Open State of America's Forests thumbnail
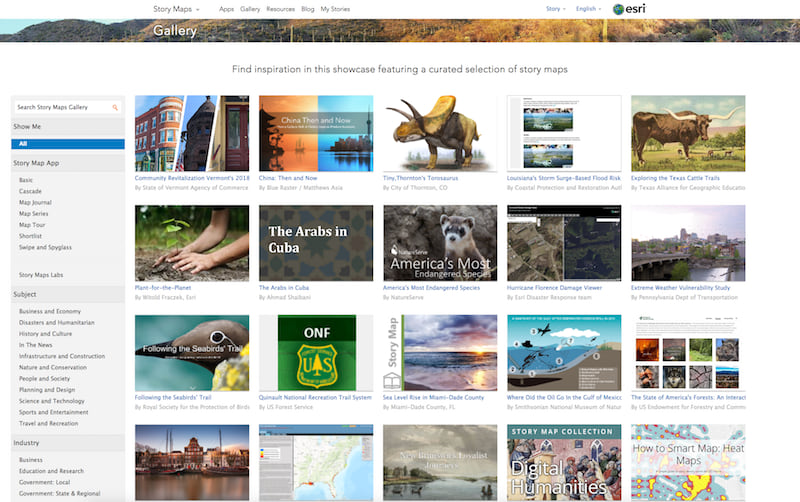 coord(688,353)
